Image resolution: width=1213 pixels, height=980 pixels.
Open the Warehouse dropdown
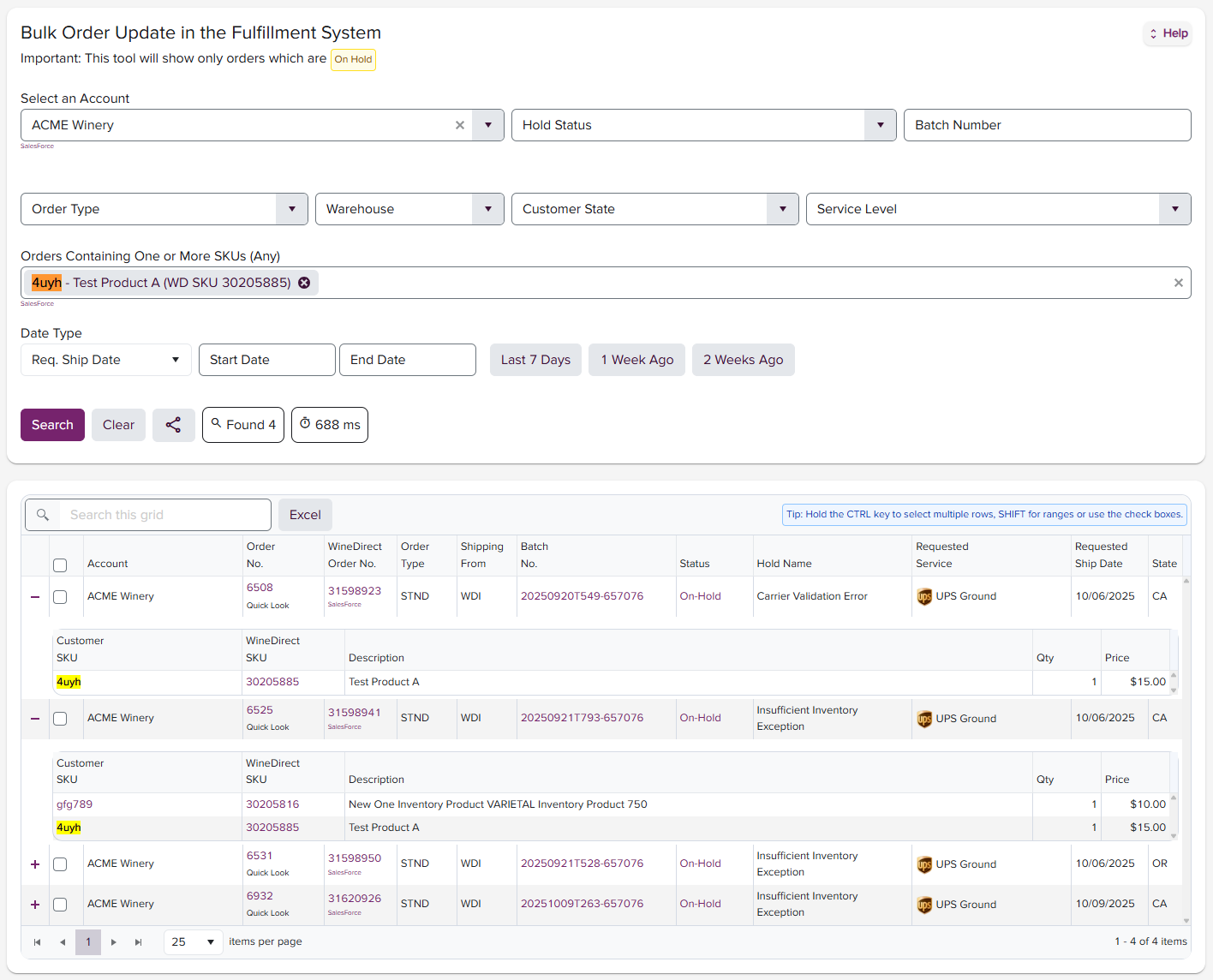[487, 209]
